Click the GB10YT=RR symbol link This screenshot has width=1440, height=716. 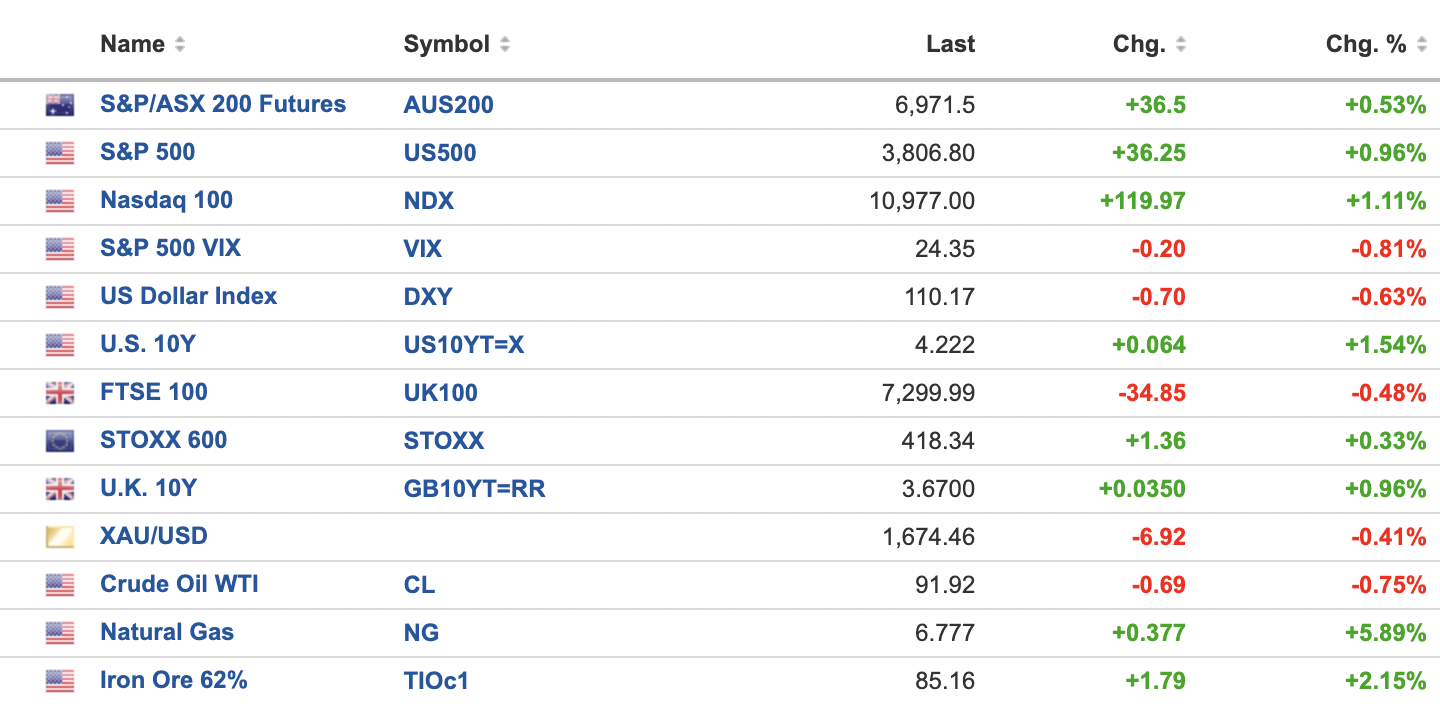[x=474, y=489]
